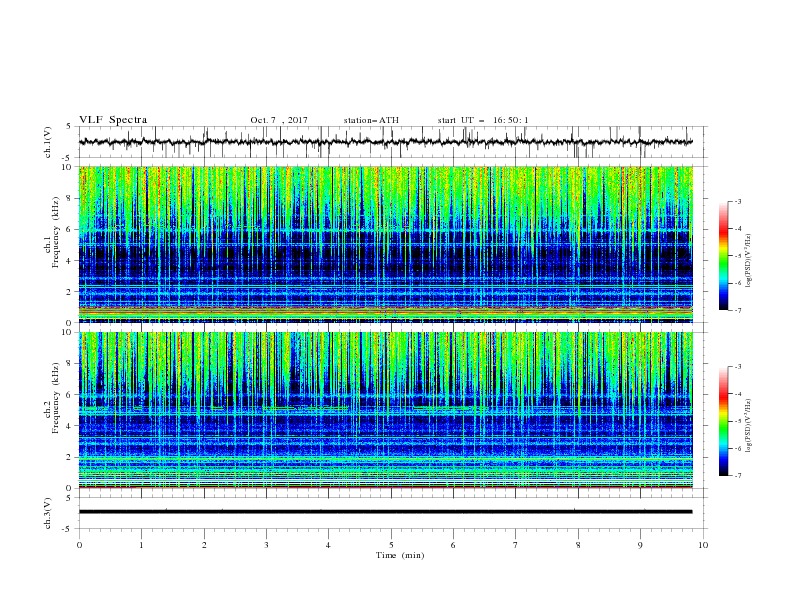Click time axis tick label "2"
Image resolution: width=792 pixels, height=612 pixels.
click(x=204, y=545)
